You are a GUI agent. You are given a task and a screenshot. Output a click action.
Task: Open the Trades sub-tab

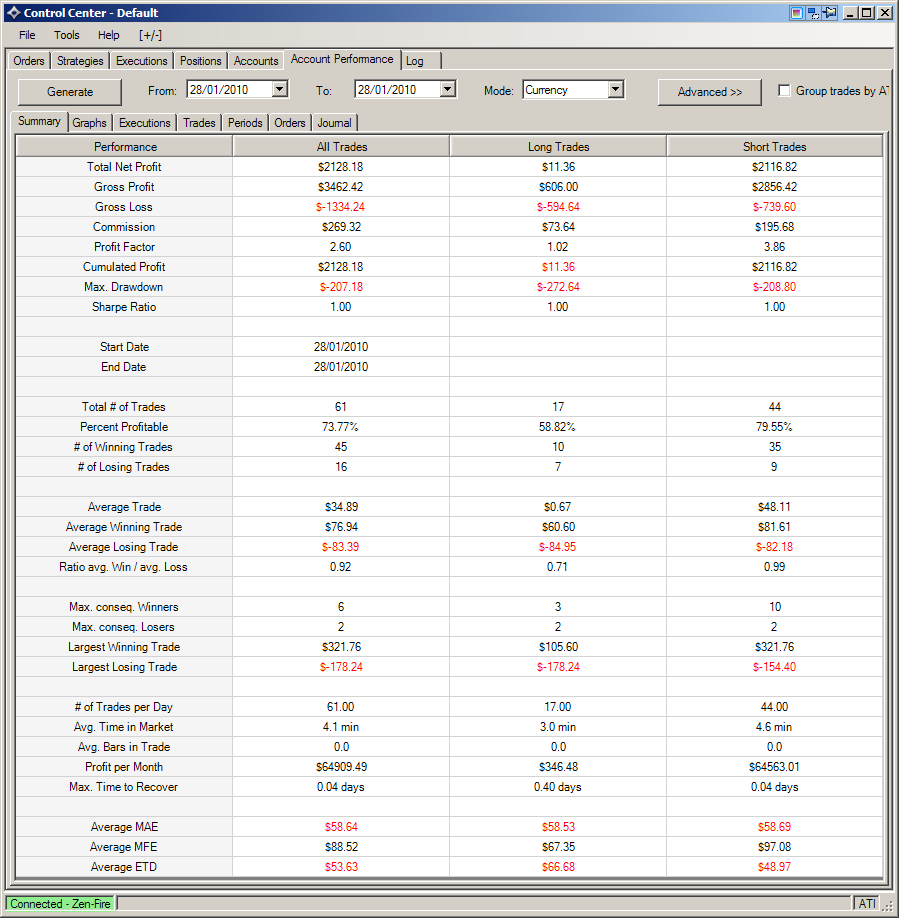[199, 123]
